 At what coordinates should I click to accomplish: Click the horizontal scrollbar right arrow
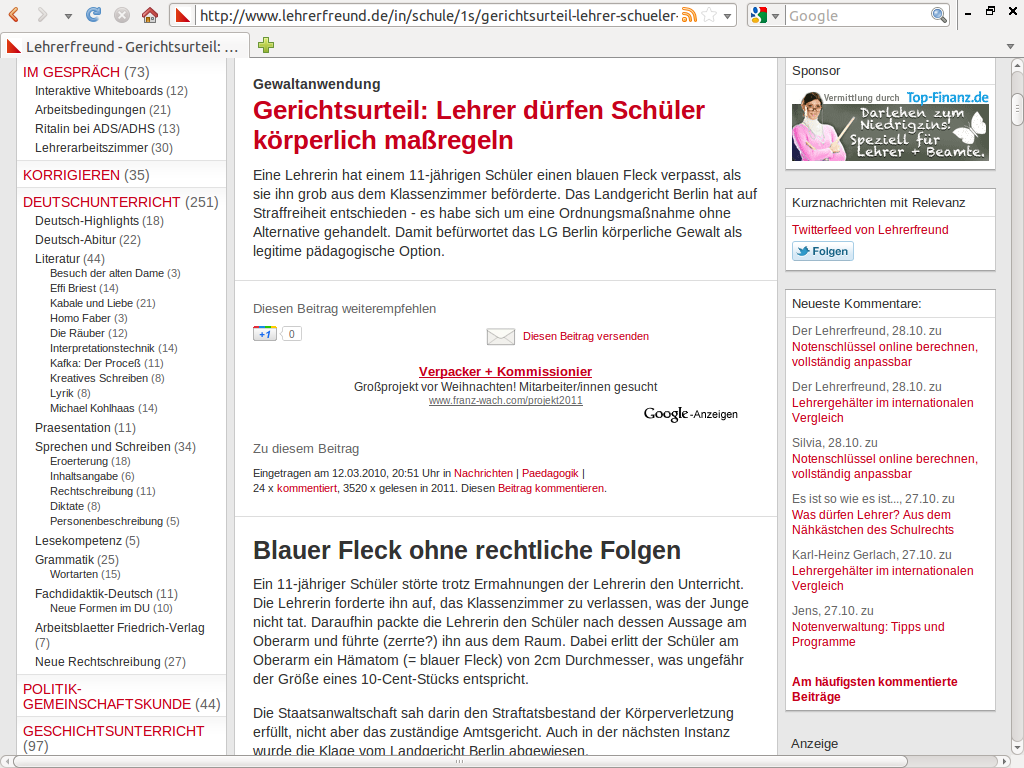[x=1006, y=761]
